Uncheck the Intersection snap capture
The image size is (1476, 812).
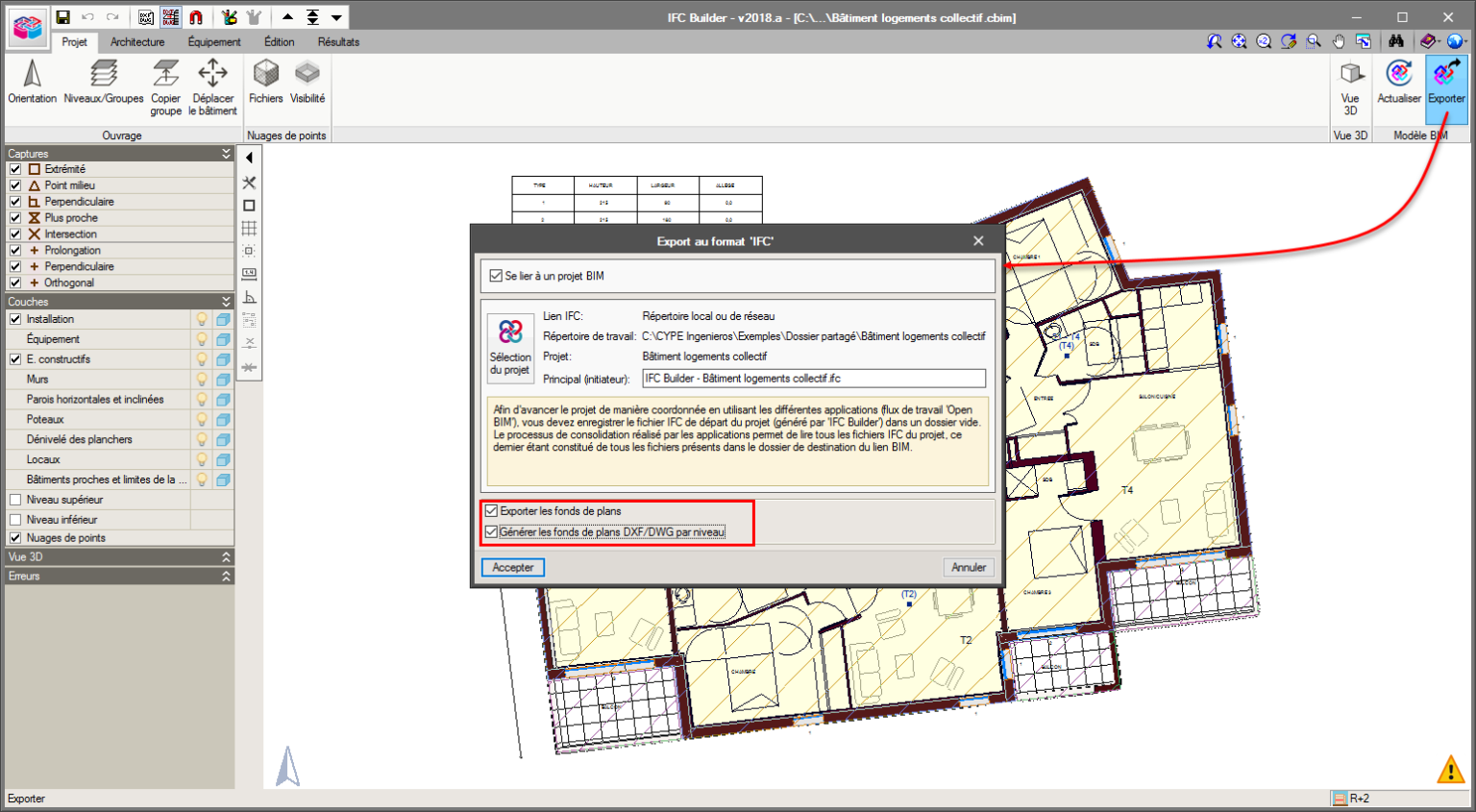[x=15, y=234]
